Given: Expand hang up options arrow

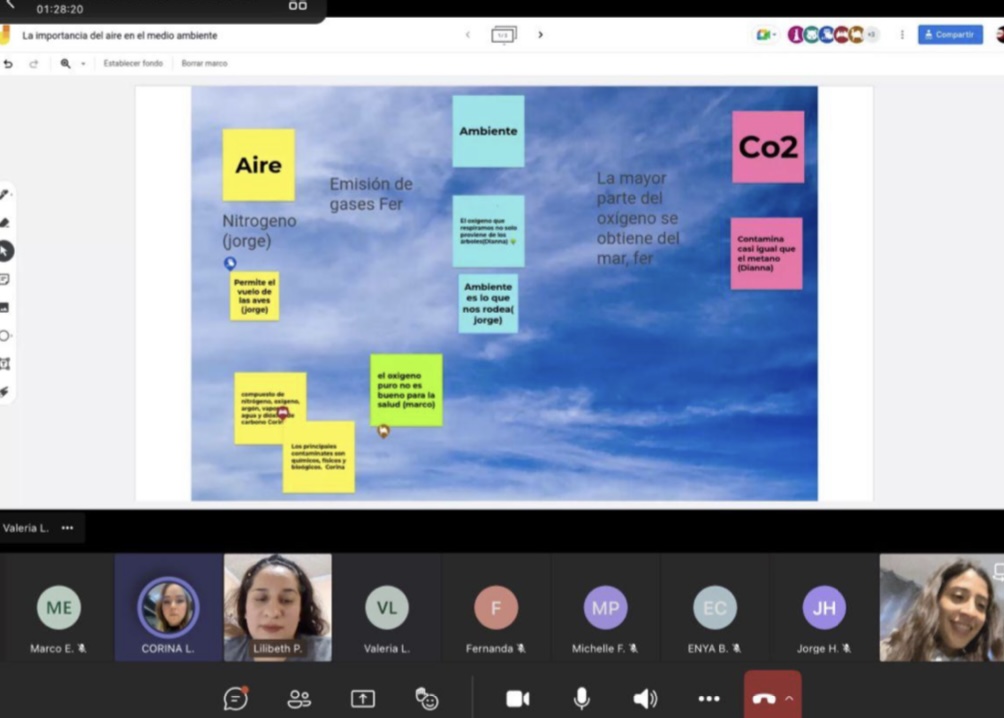Looking at the screenshot, I should [790, 699].
